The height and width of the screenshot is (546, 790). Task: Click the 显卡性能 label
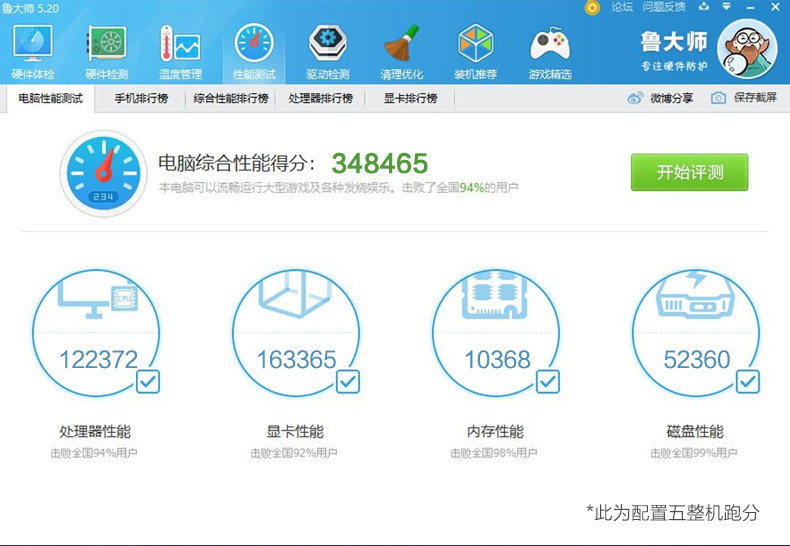click(295, 432)
